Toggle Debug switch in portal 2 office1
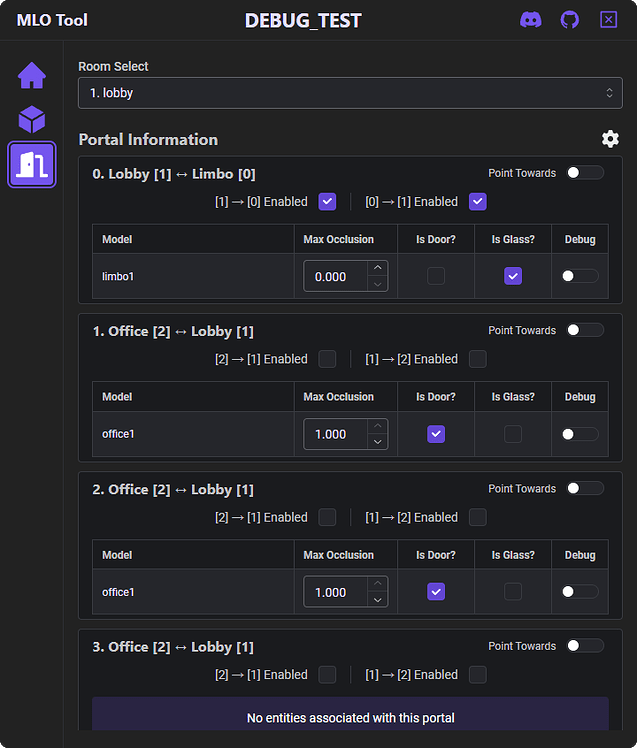This screenshot has height=748, width=637. point(580,592)
